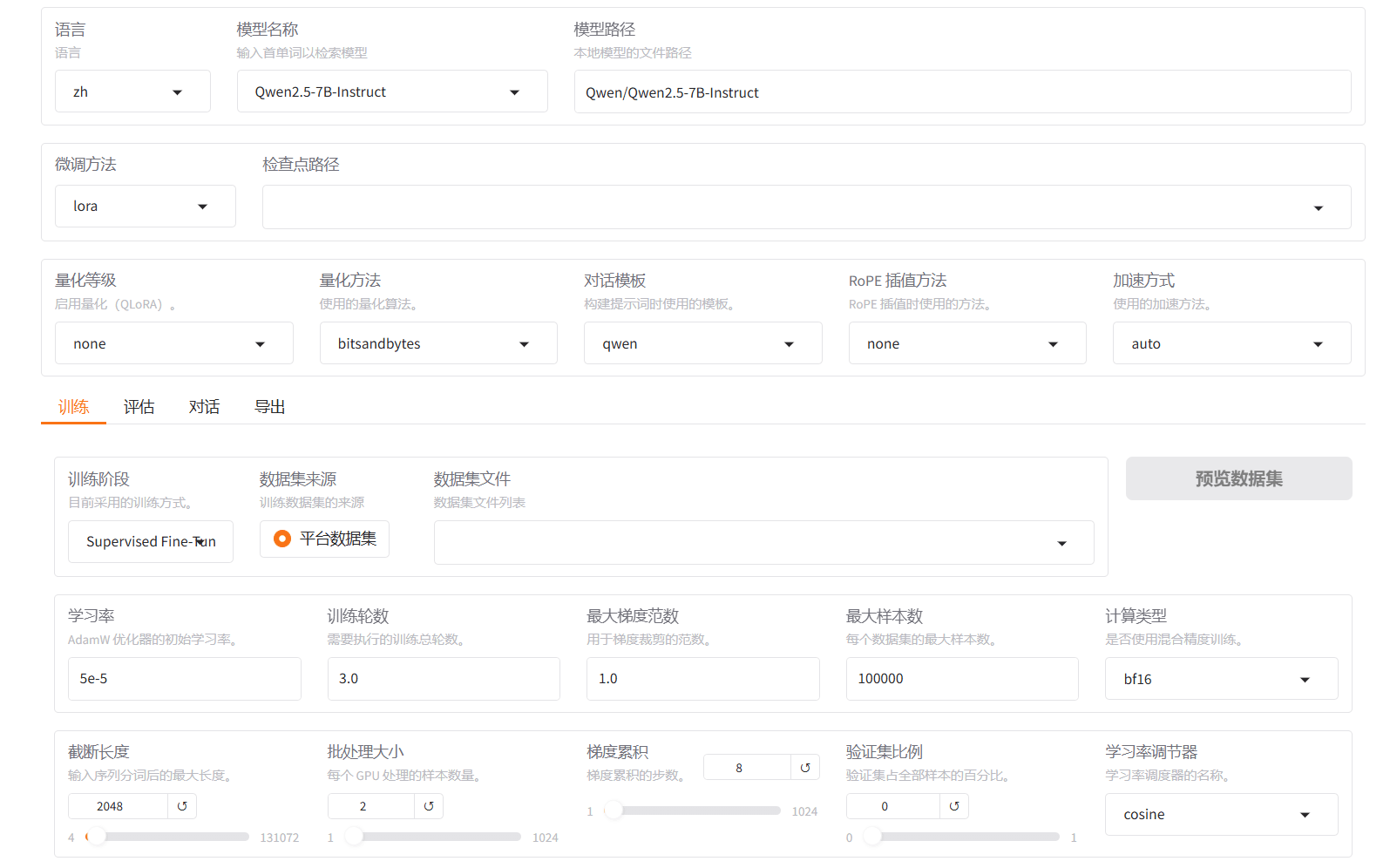
Task: Select the 平台数据集 radio option
Action: [x=282, y=539]
